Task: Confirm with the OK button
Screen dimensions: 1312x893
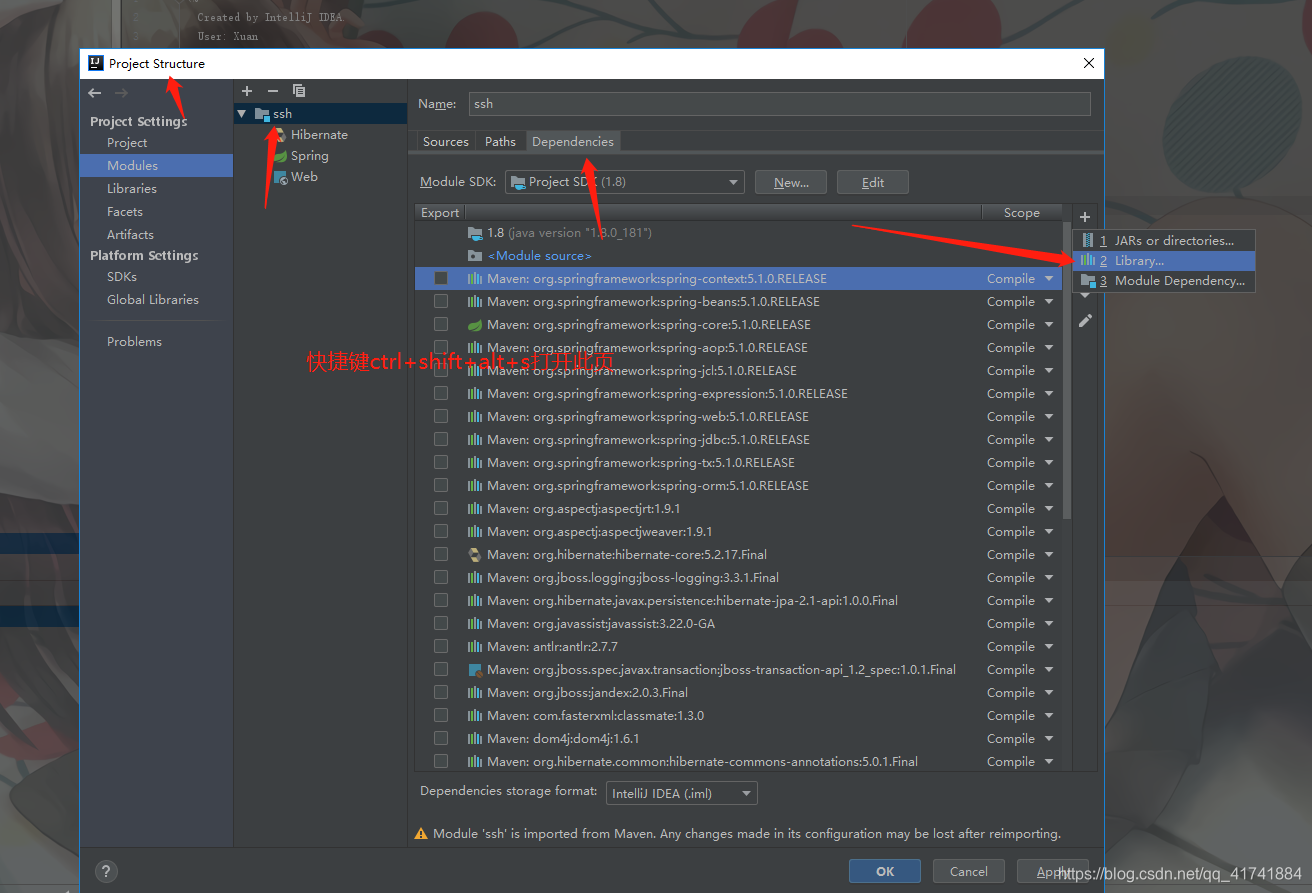Action: [x=885, y=871]
